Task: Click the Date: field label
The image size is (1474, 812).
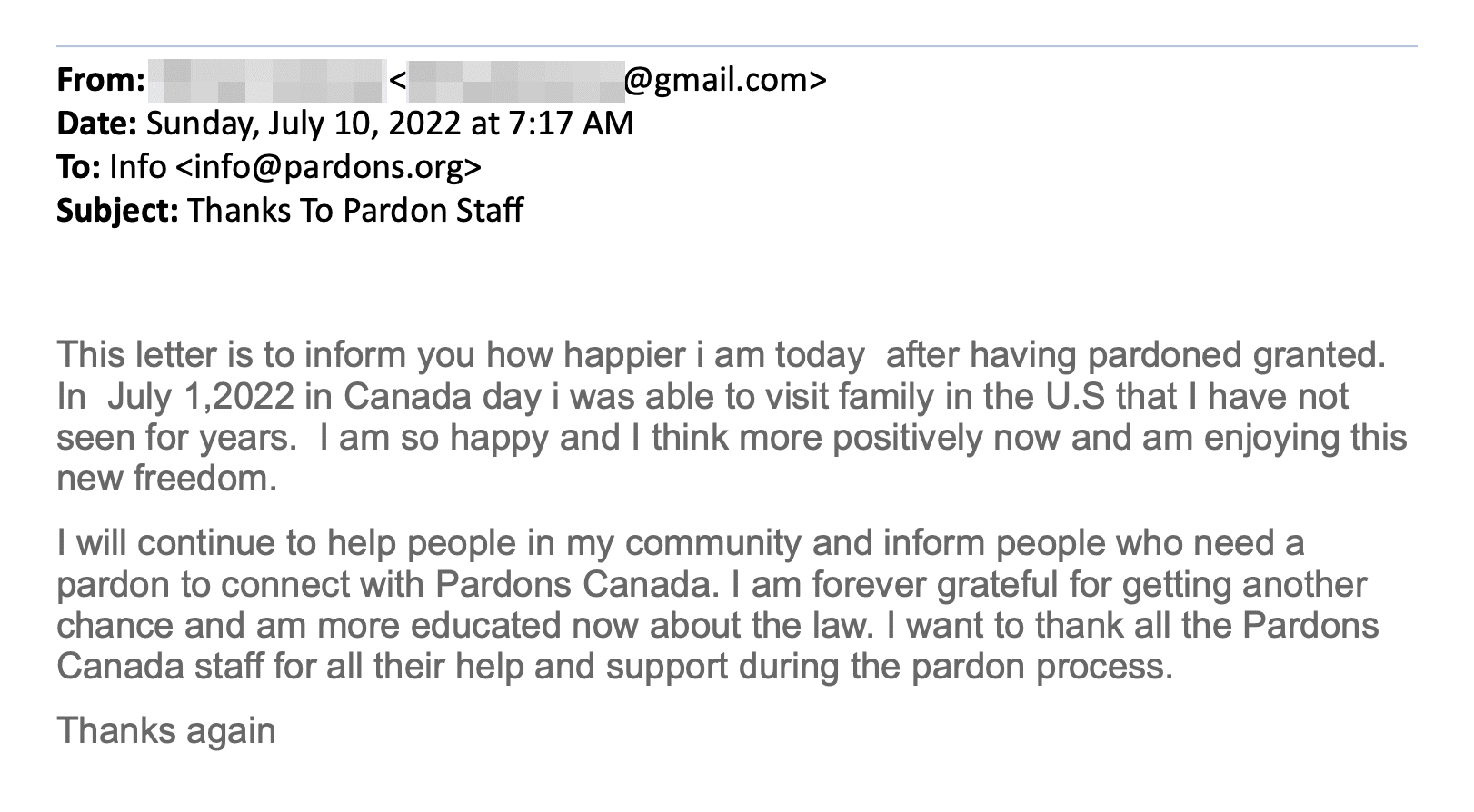Action: 96,124
